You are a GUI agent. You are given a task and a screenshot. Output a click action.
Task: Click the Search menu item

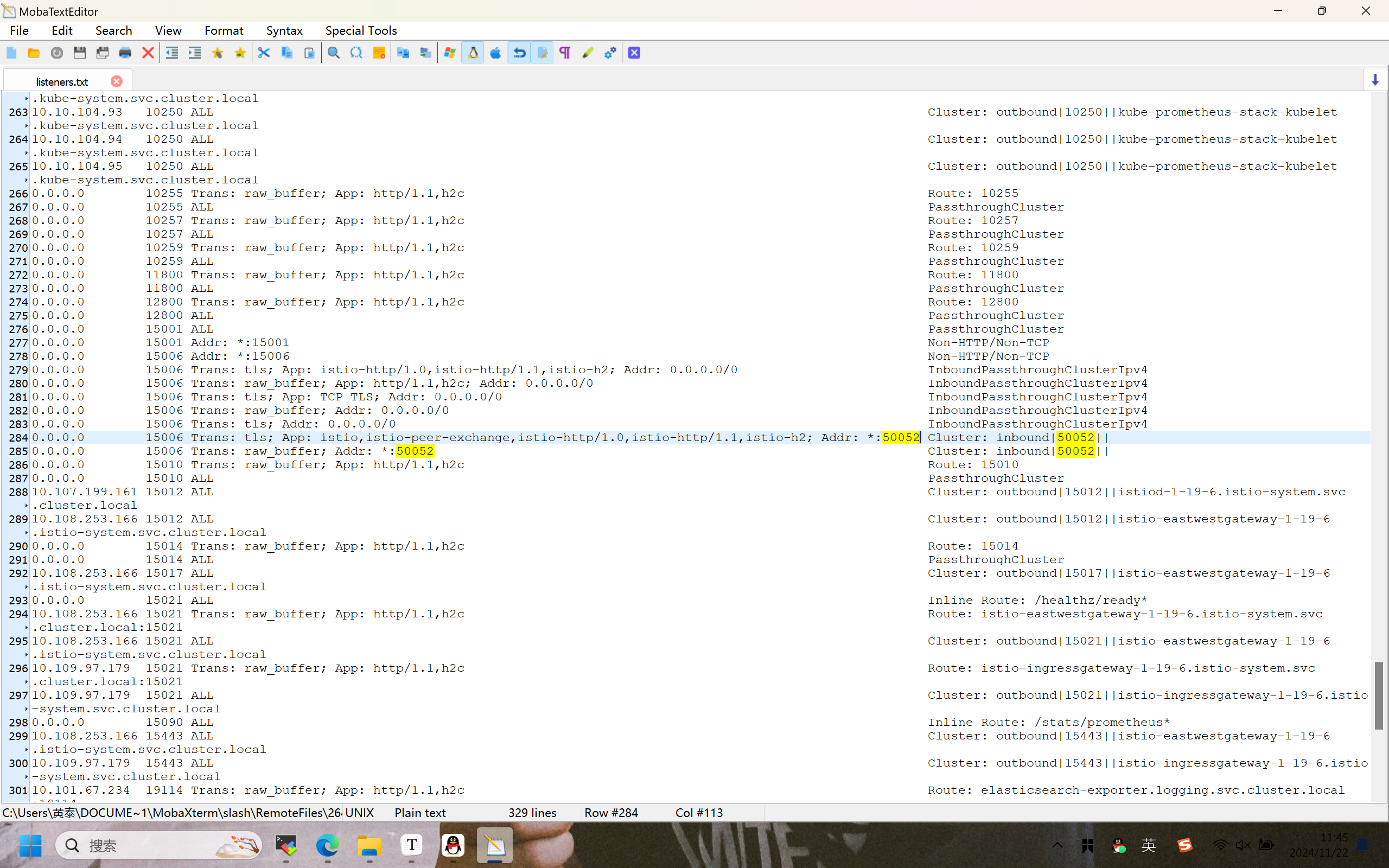(113, 30)
